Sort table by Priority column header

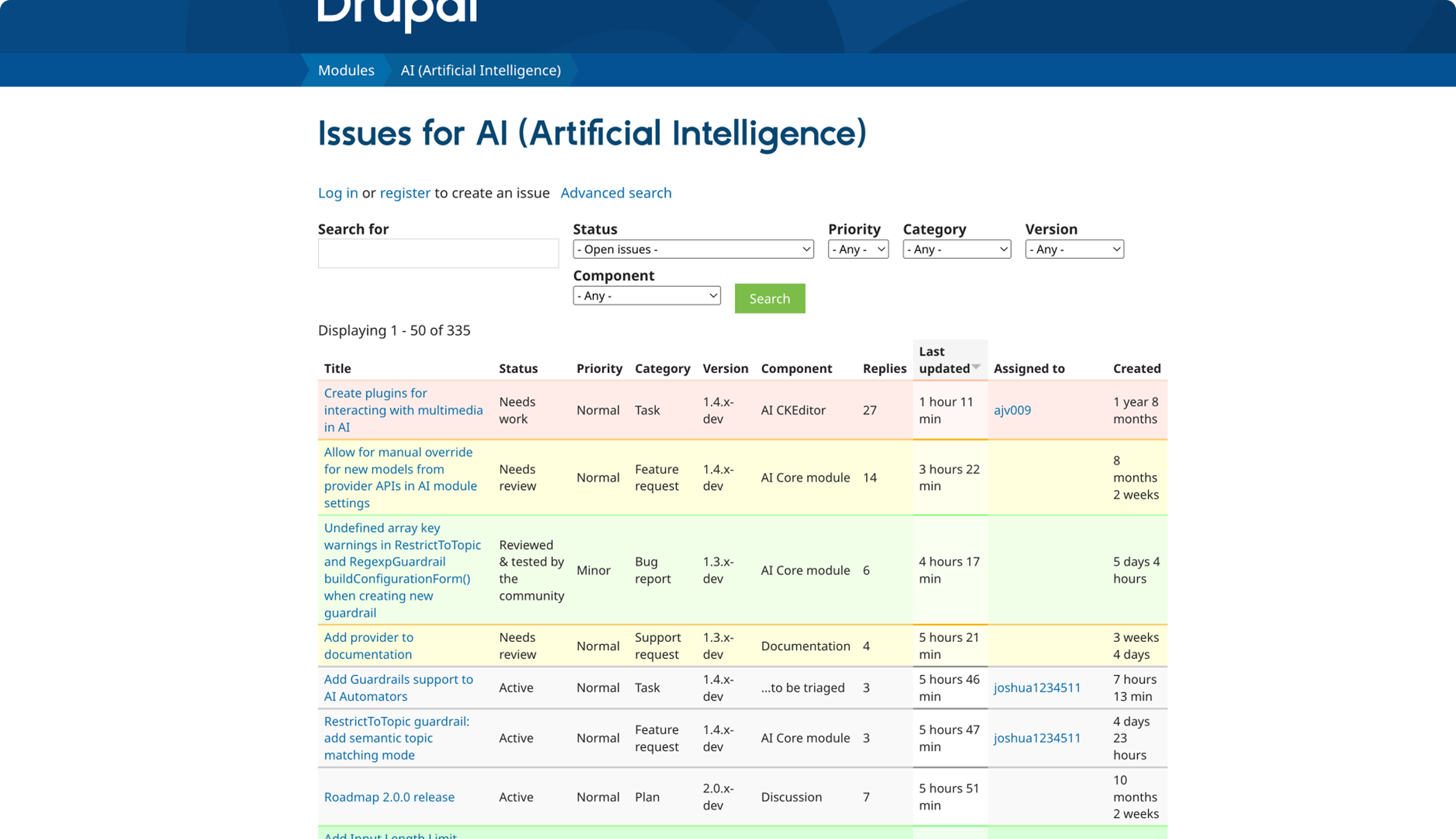[599, 368]
